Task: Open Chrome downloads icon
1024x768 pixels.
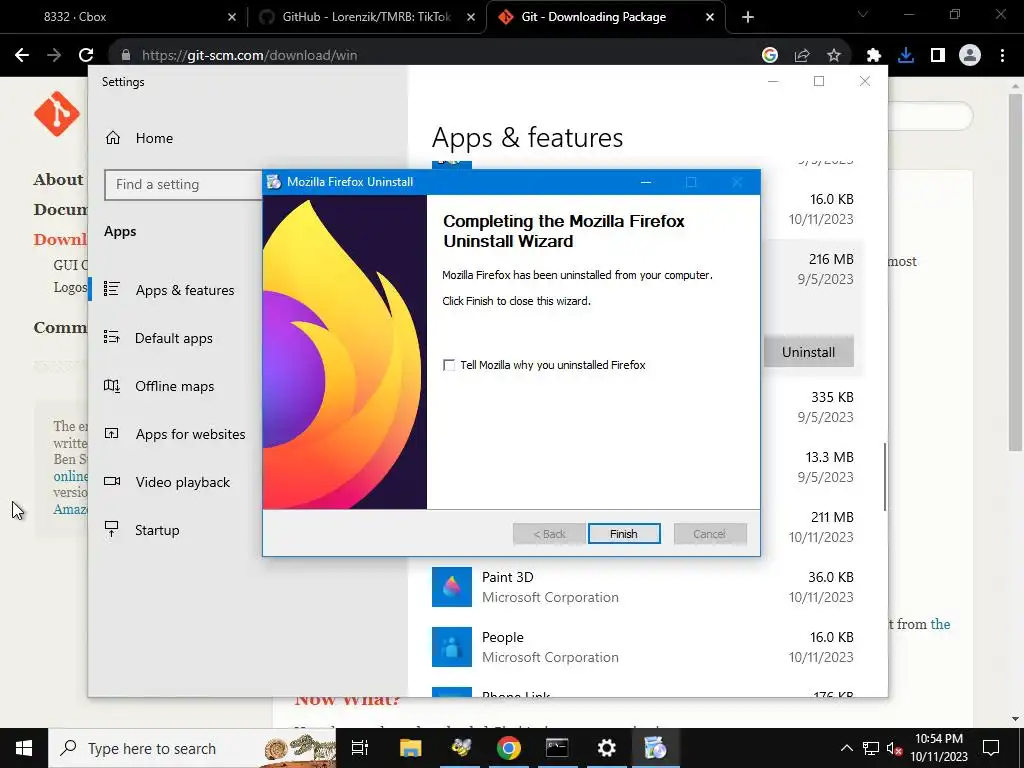Action: 906,56
